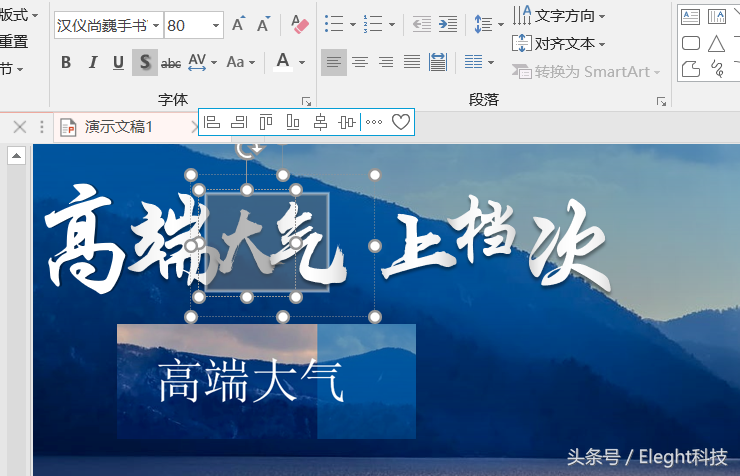The image size is (740, 476).
Task: Apply numbered list button
Action: pyautogui.click(x=373, y=24)
